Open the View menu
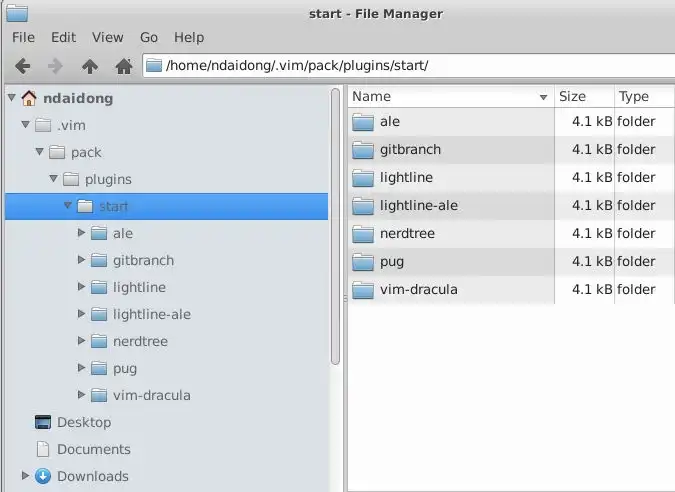This screenshot has height=492, width=675. [x=108, y=37]
